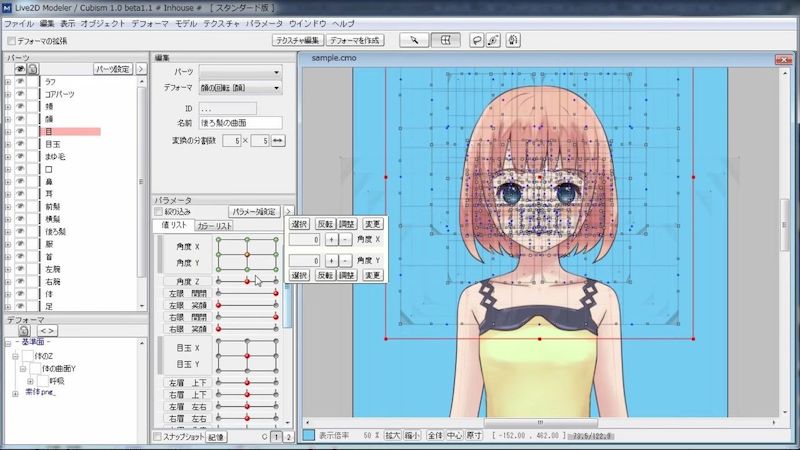This screenshot has width=800, height=450.
Task: Open the テクスチャ menu
Action: tap(221, 23)
